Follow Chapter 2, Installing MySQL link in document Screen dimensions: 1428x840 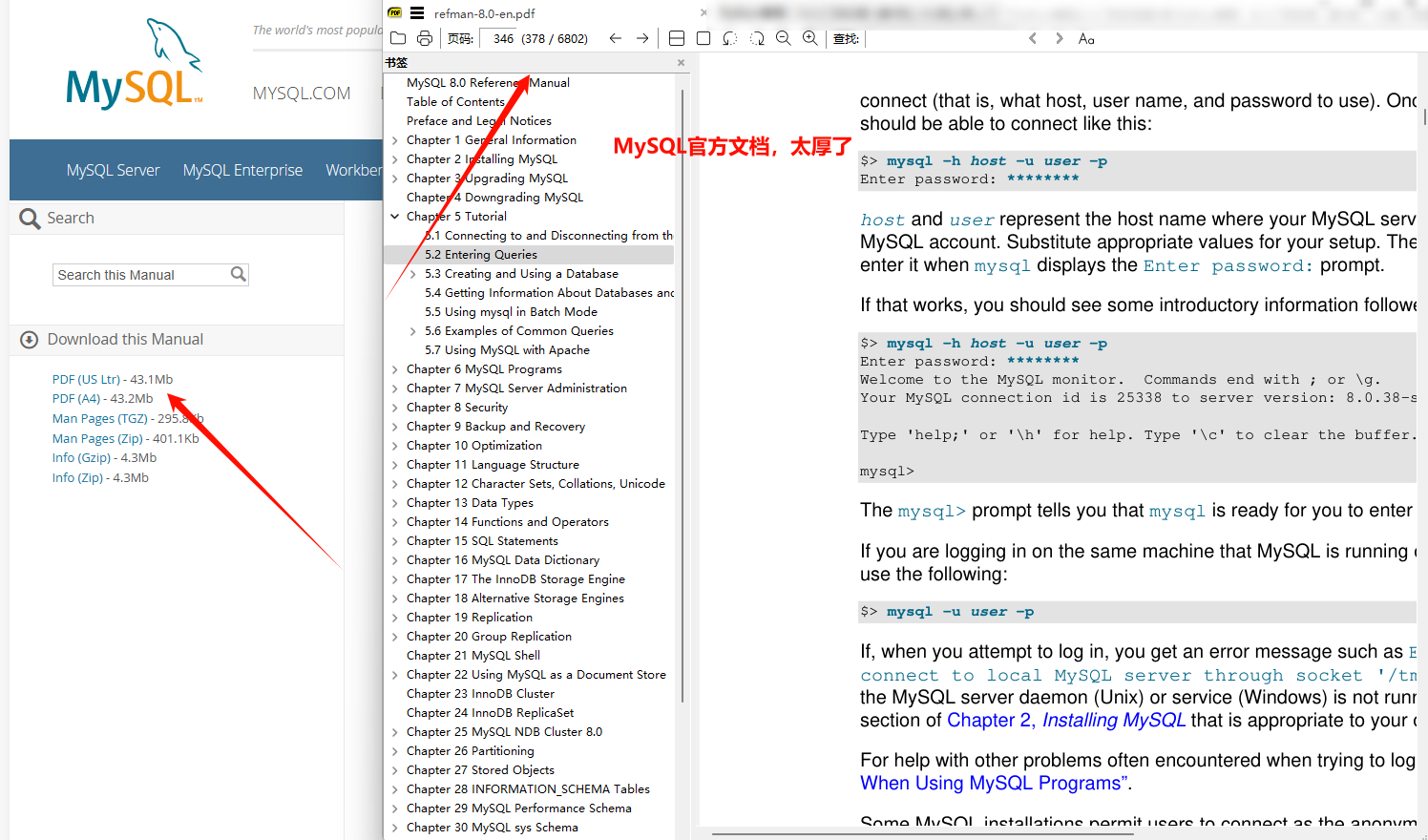1066,721
